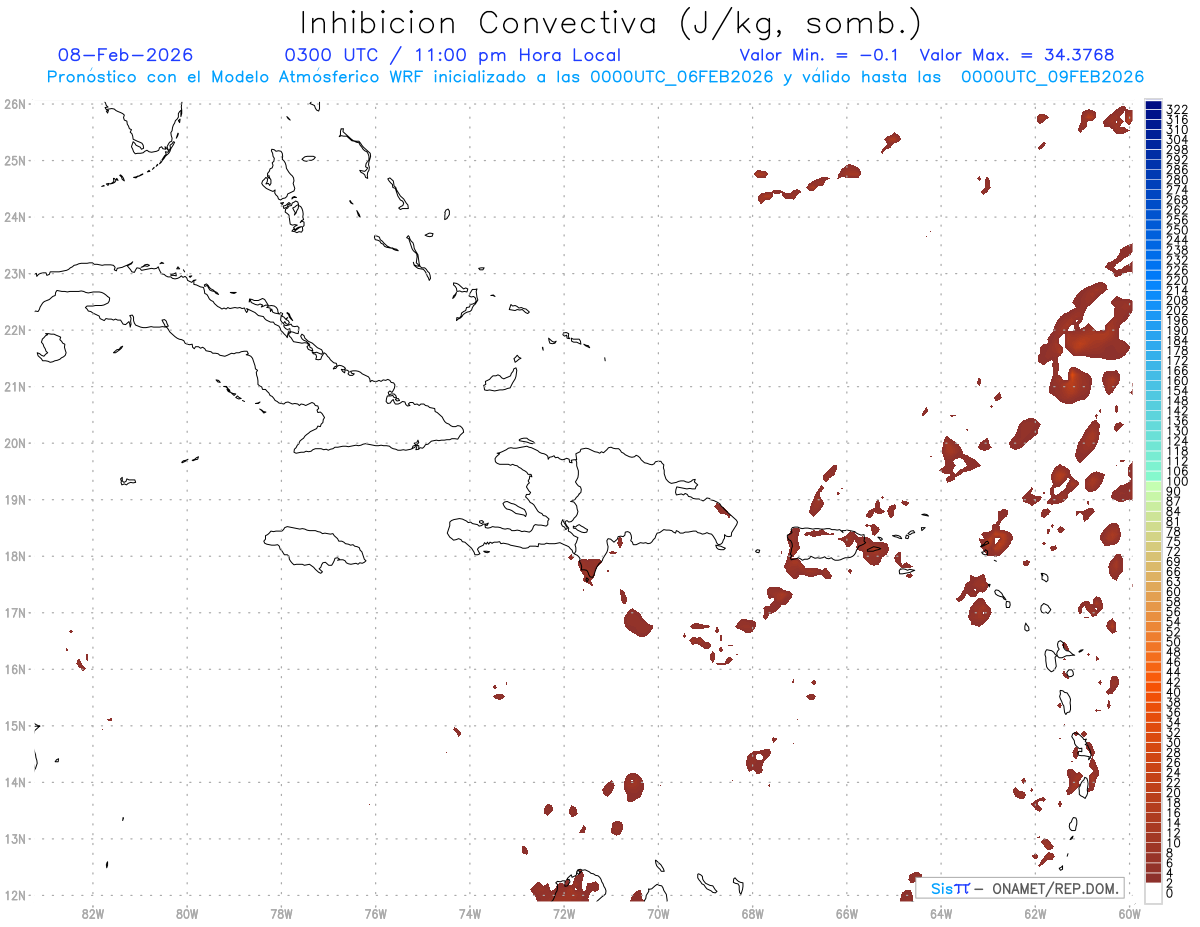Viewport: 1200px width, 927px height.
Task: Click latitude label '24N'
Action: (x=15, y=217)
